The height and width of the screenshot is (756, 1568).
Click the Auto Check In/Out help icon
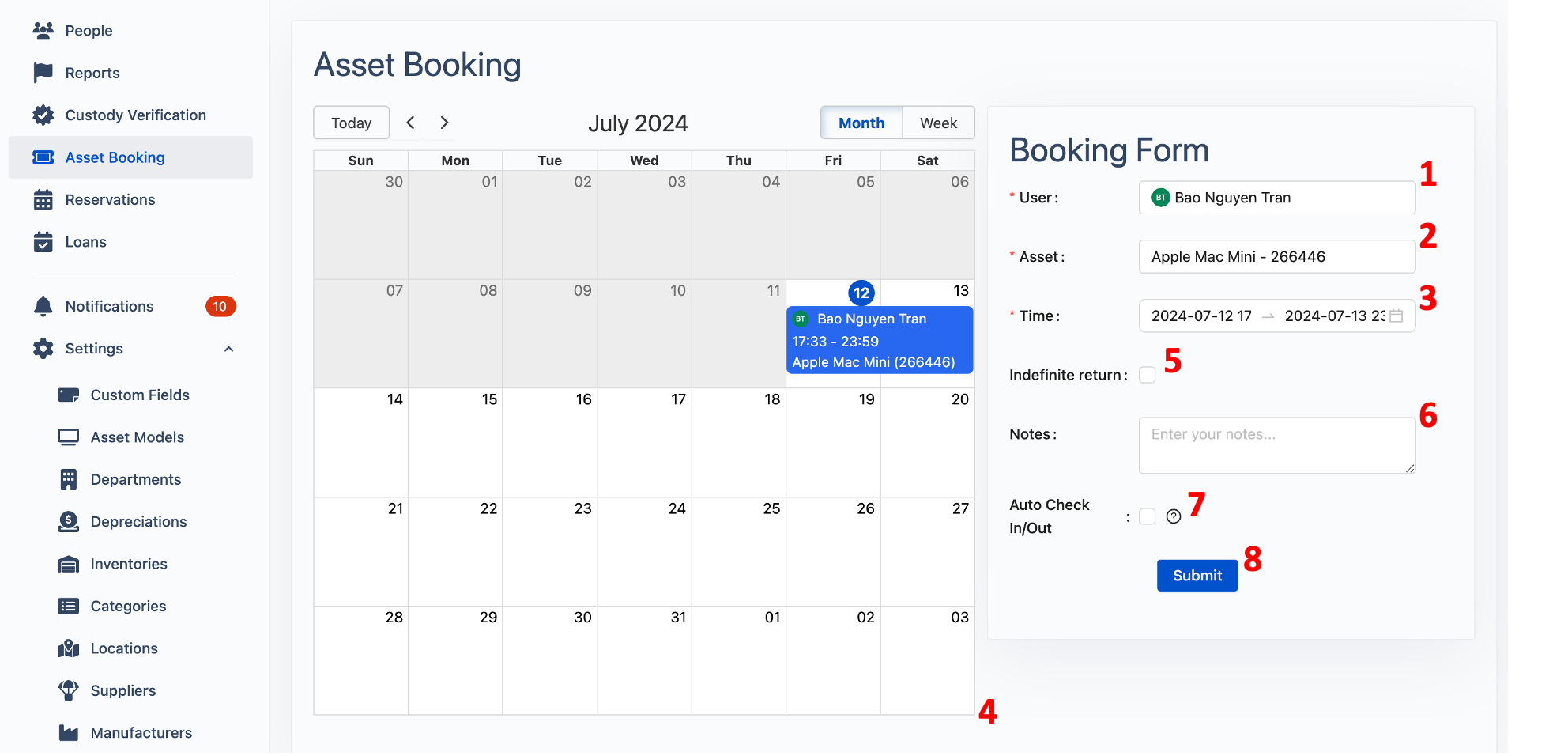pos(1174,516)
